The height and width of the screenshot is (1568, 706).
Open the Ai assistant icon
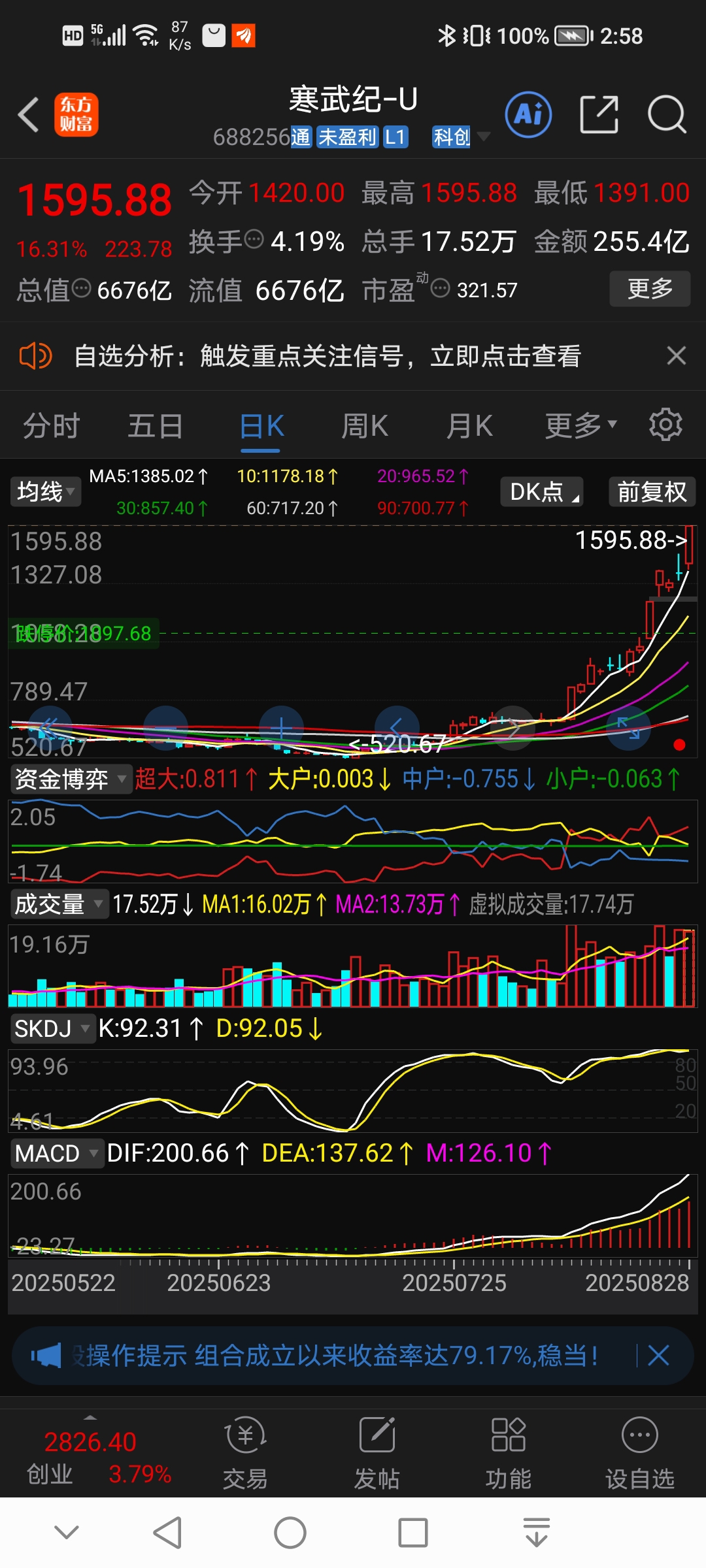[528, 115]
